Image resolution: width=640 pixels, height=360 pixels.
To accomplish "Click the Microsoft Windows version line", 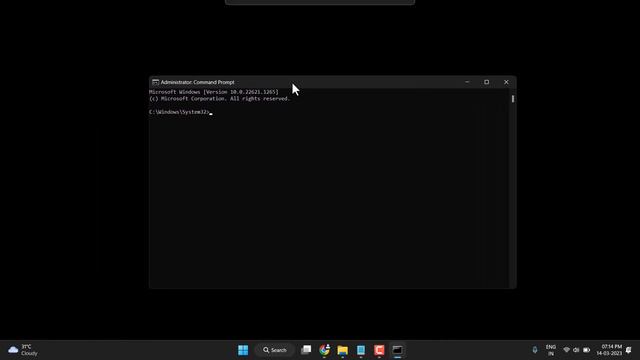I will [214, 92].
